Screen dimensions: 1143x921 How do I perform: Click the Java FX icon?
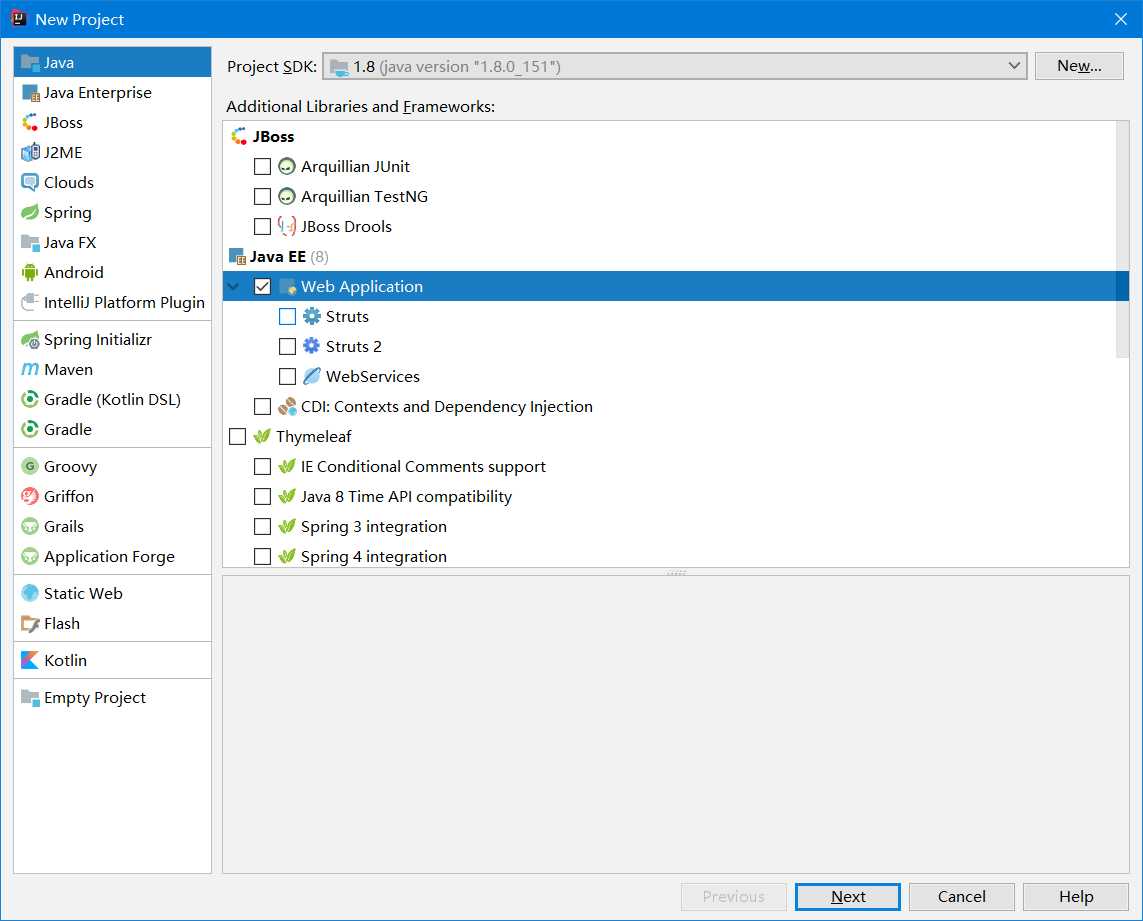pyautogui.click(x=30, y=242)
